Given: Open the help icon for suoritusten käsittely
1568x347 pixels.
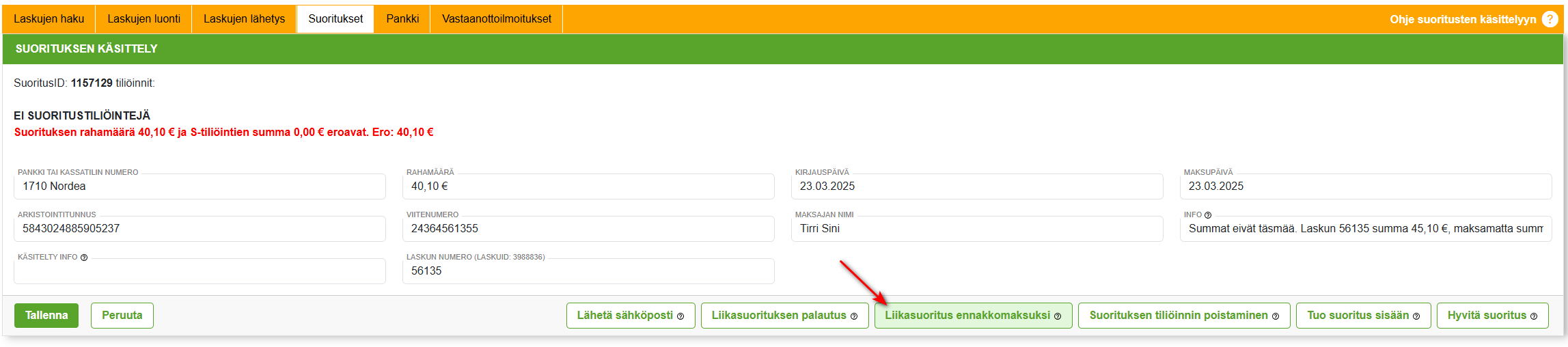Looking at the screenshot, I should (x=1550, y=19).
